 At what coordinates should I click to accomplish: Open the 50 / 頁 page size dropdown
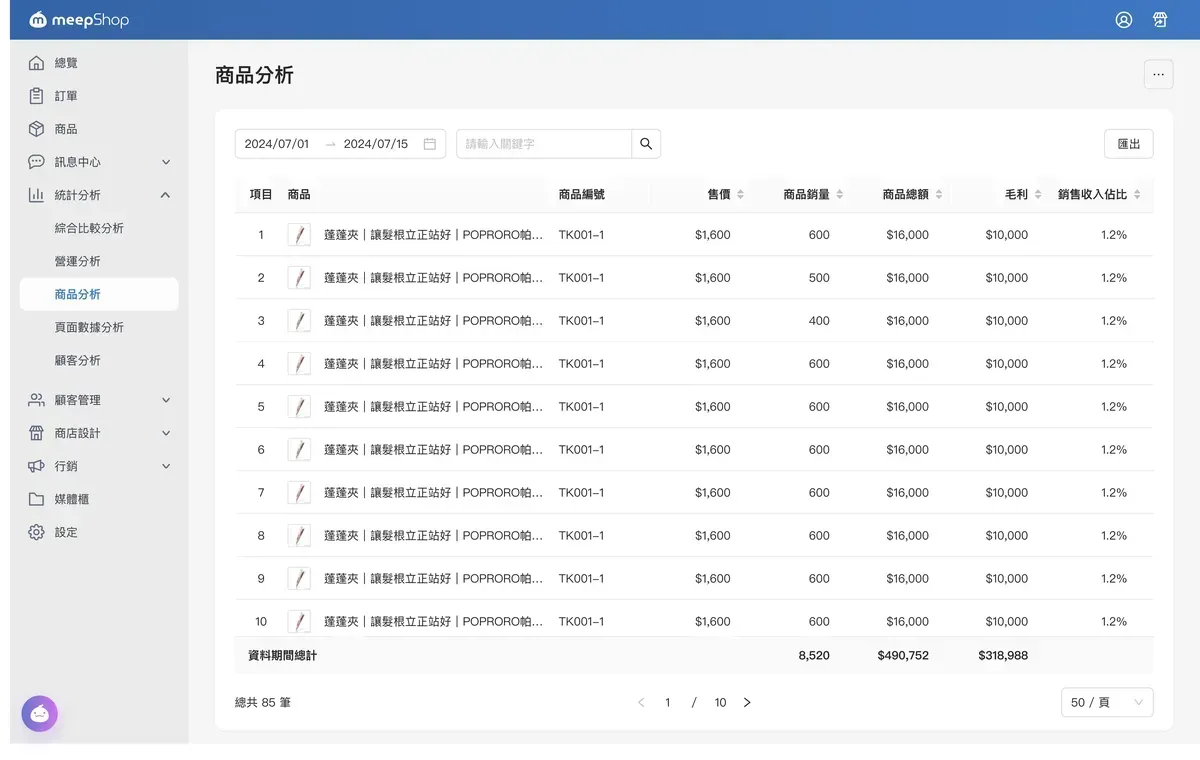[1106, 703]
